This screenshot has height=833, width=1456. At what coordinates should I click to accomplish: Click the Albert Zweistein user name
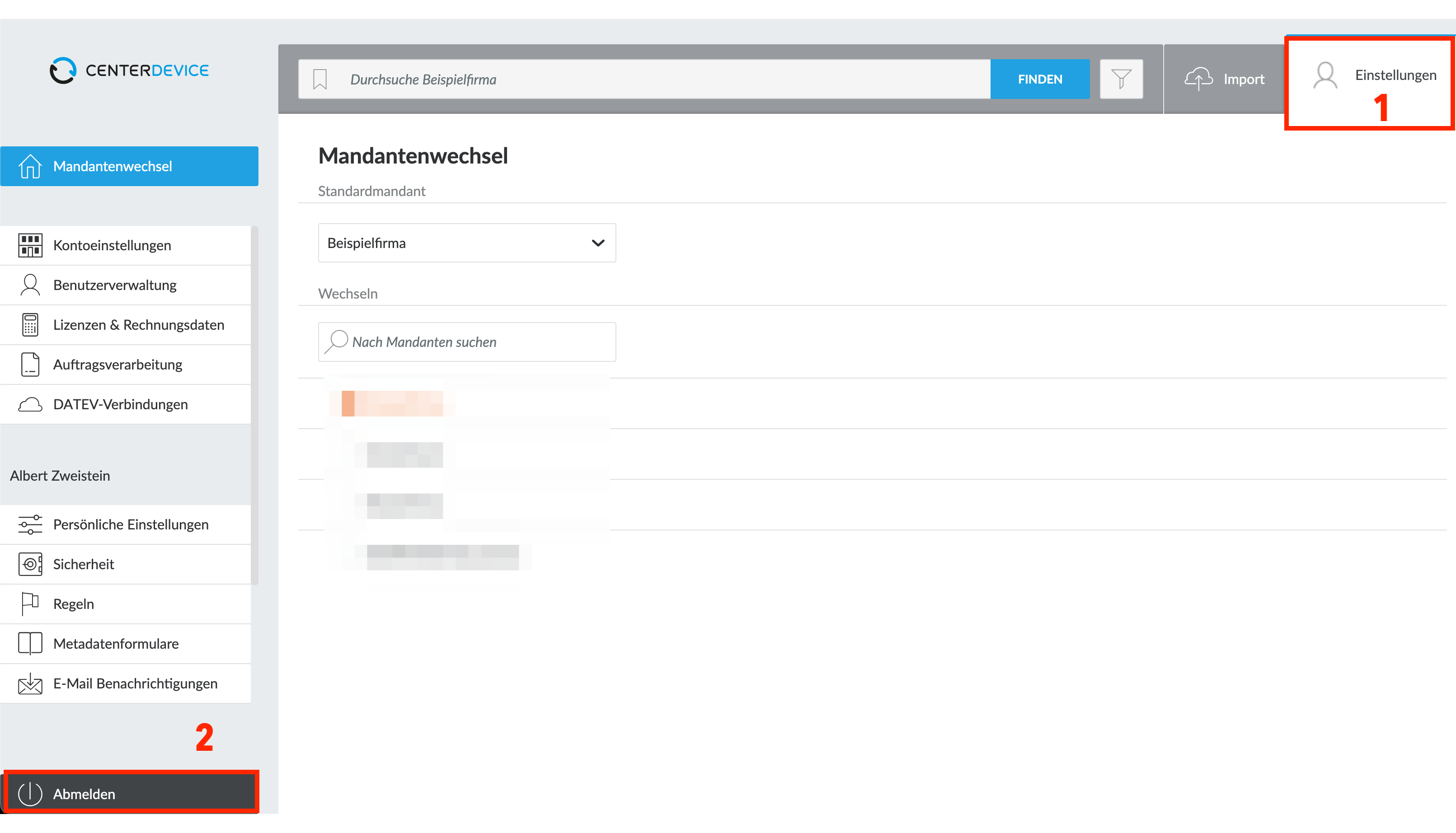point(60,475)
